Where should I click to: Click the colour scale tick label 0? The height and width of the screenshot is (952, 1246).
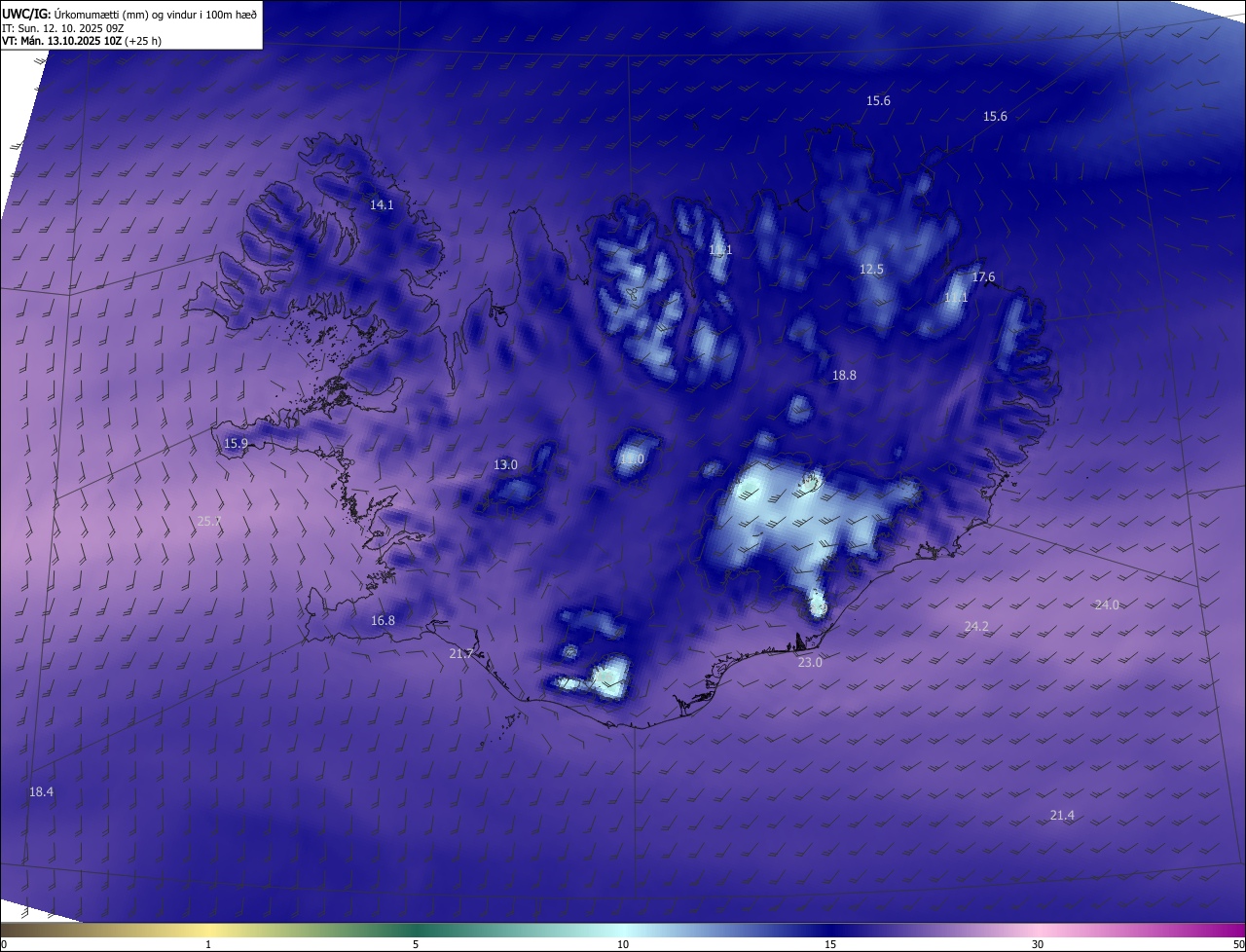4,945
